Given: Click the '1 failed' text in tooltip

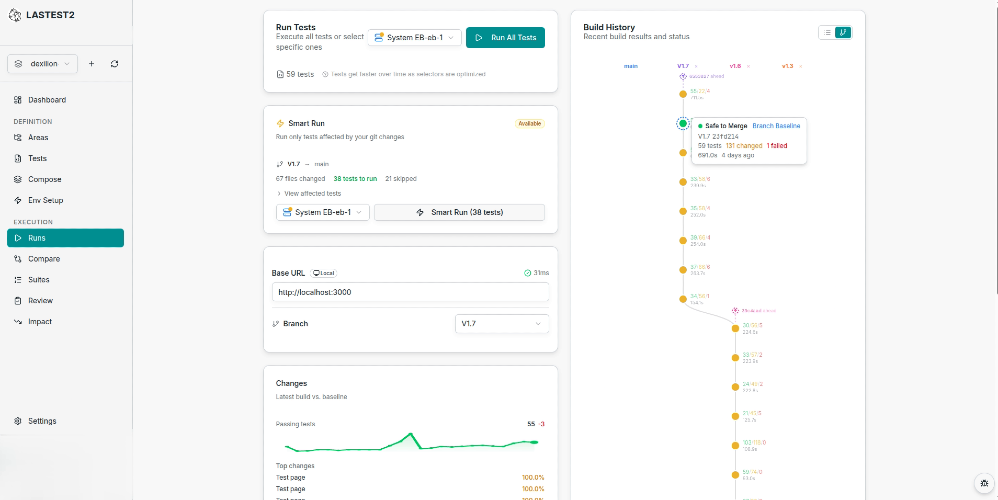Looking at the screenshot, I should coord(777,146).
